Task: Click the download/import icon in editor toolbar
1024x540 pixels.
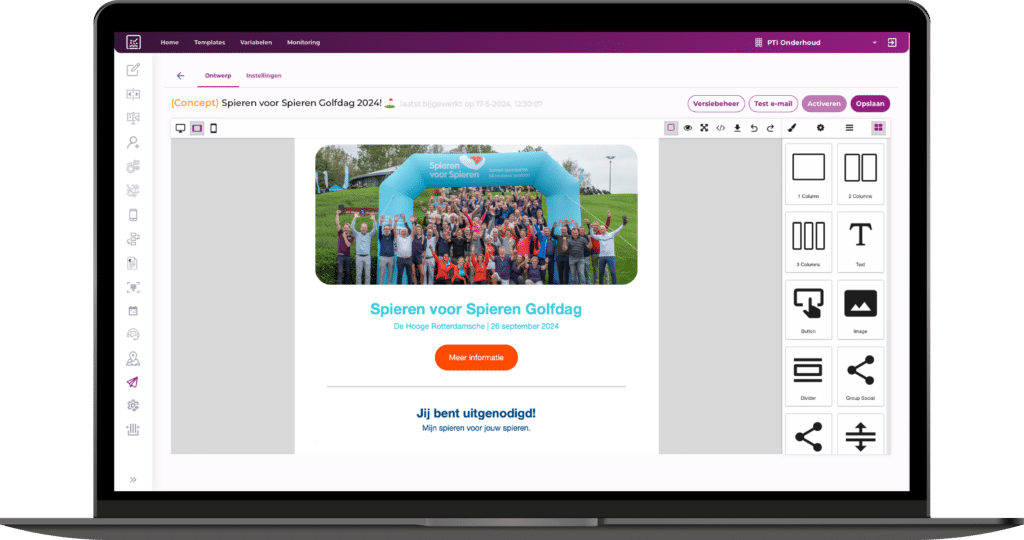Action: tap(737, 128)
